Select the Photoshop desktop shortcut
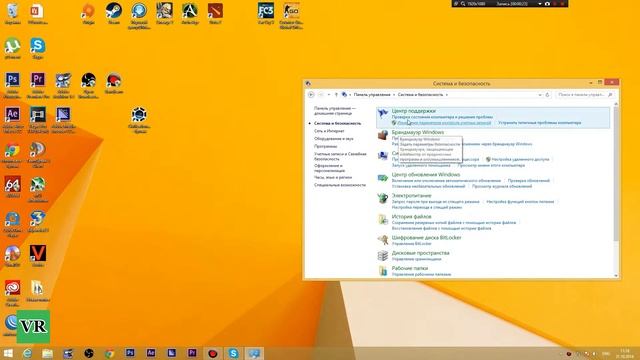This screenshot has width=640, height=360. click(x=12, y=84)
